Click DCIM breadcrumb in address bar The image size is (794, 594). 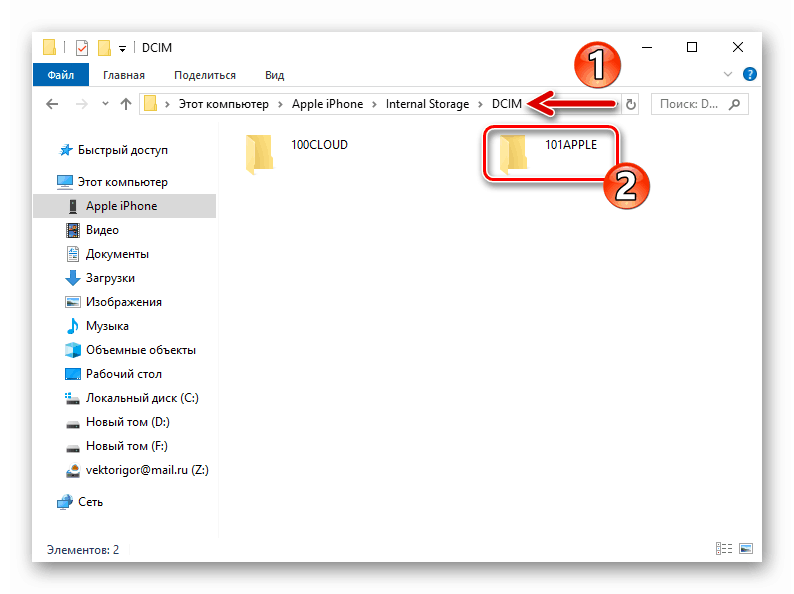coord(506,104)
